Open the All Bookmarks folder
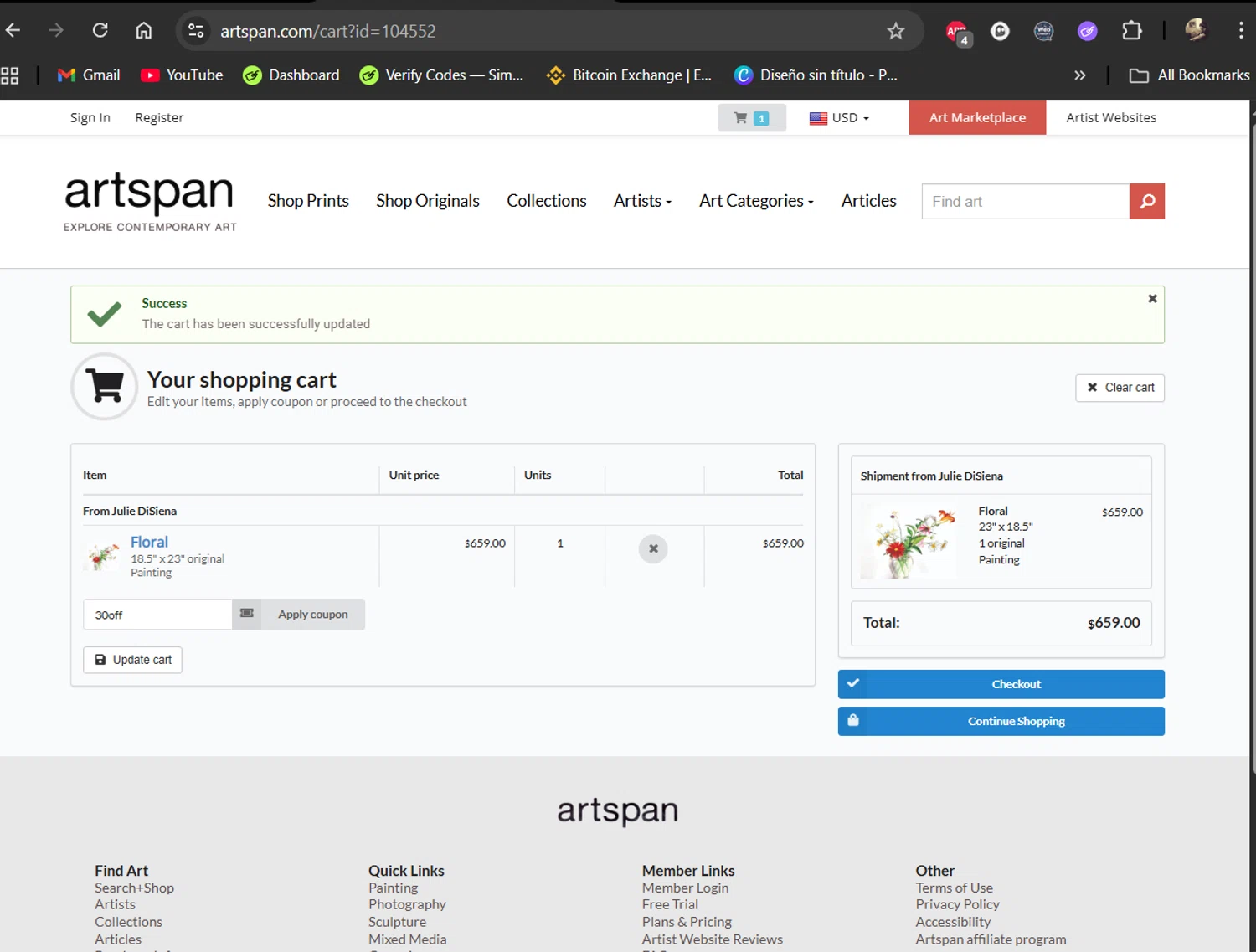 coord(1189,75)
